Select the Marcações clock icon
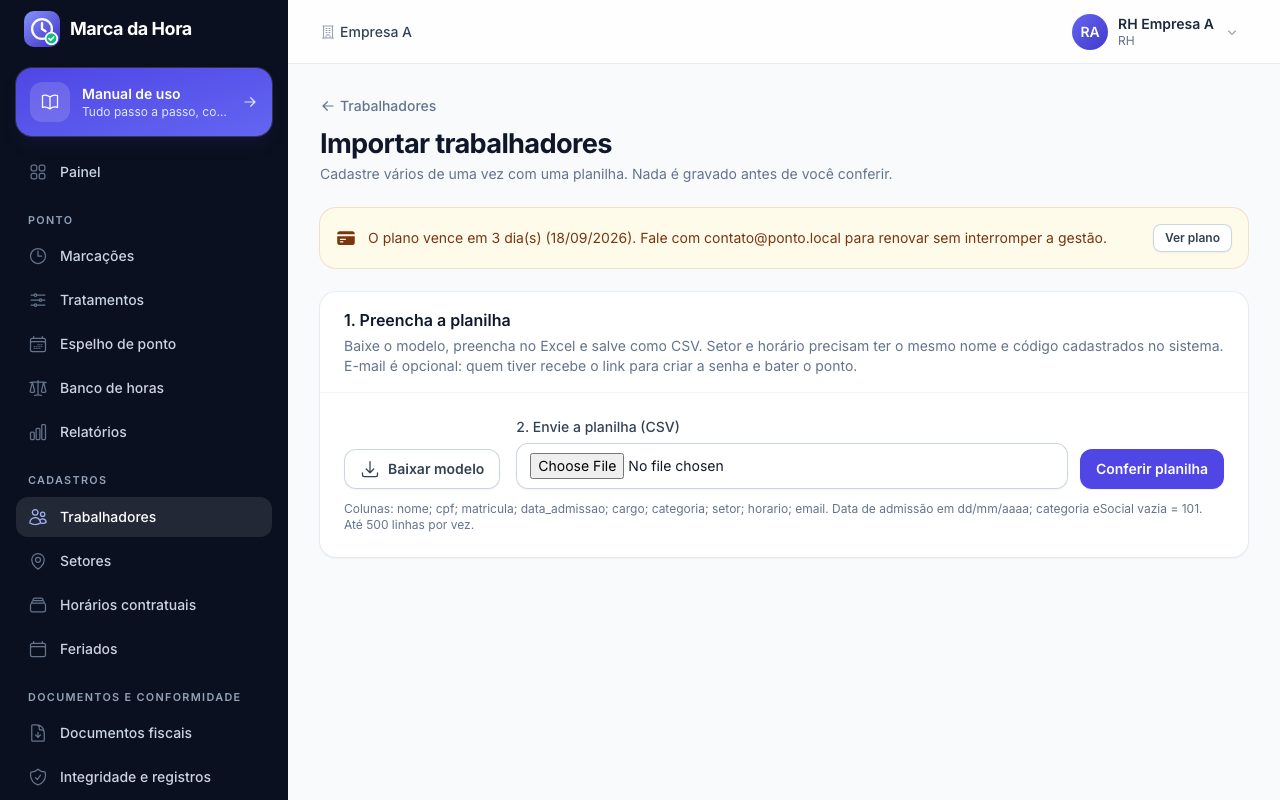 pyautogui.click(x=38, y=256)
